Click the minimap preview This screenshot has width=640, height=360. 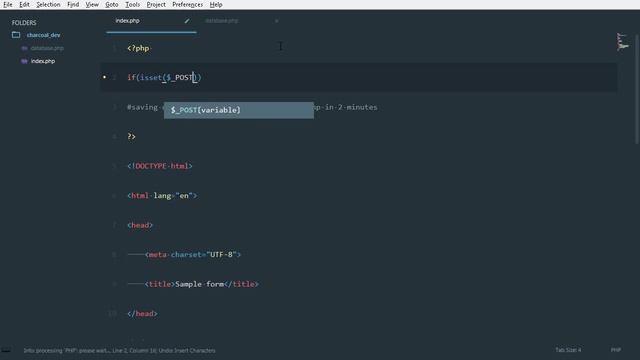[622, 42]
